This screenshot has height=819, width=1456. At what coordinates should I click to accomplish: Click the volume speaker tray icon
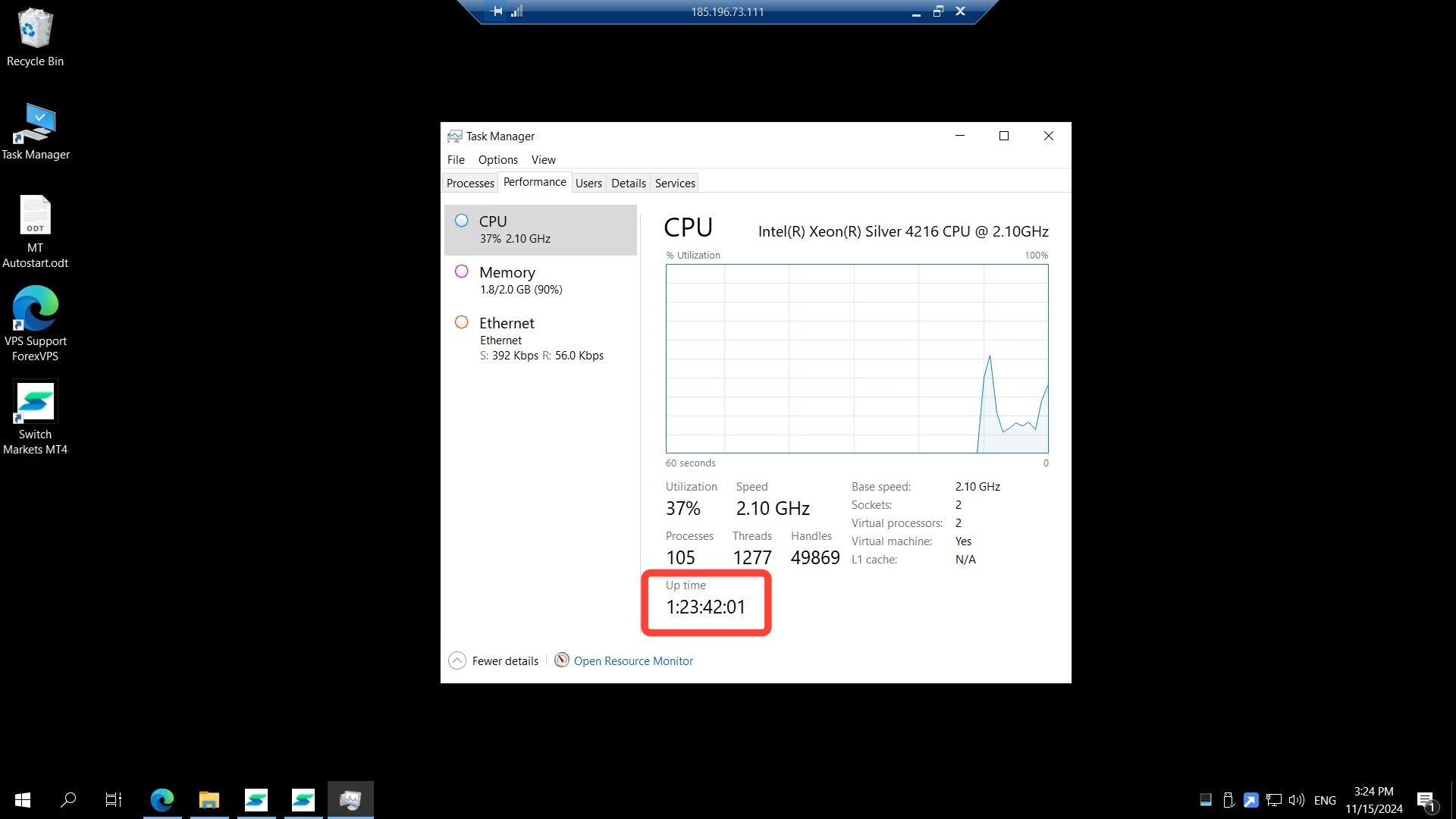1296,800
